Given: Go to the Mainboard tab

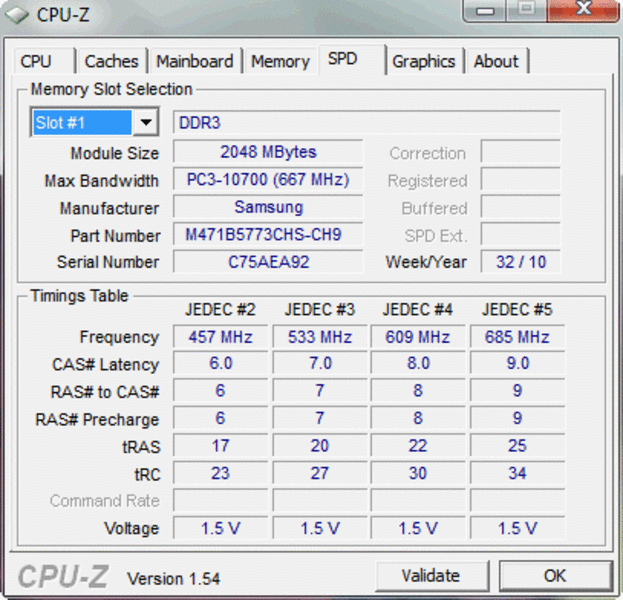Looking at the screenshot, I should 195,61.
